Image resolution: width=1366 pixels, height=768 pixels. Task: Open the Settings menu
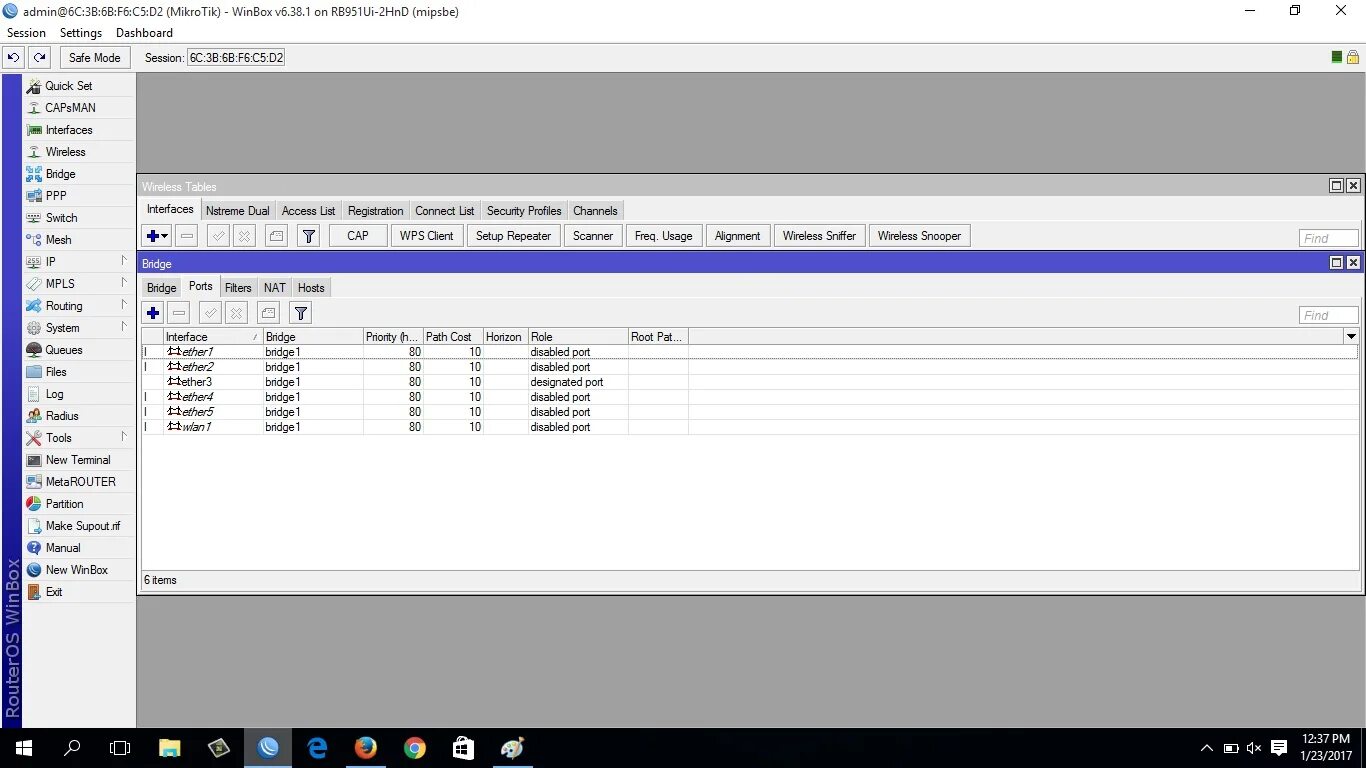[x=81, y=33]
